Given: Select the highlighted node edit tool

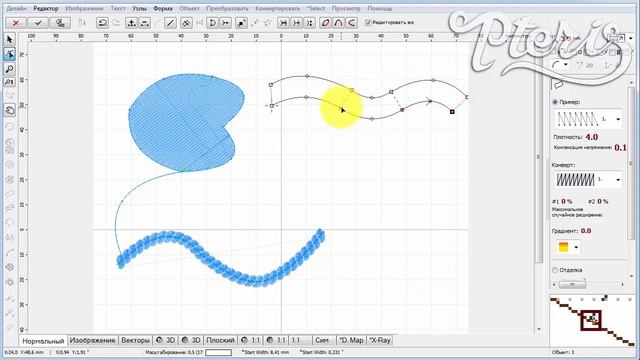Looking at the screenshot, I should pyautogui.click(x=10, y=54).
